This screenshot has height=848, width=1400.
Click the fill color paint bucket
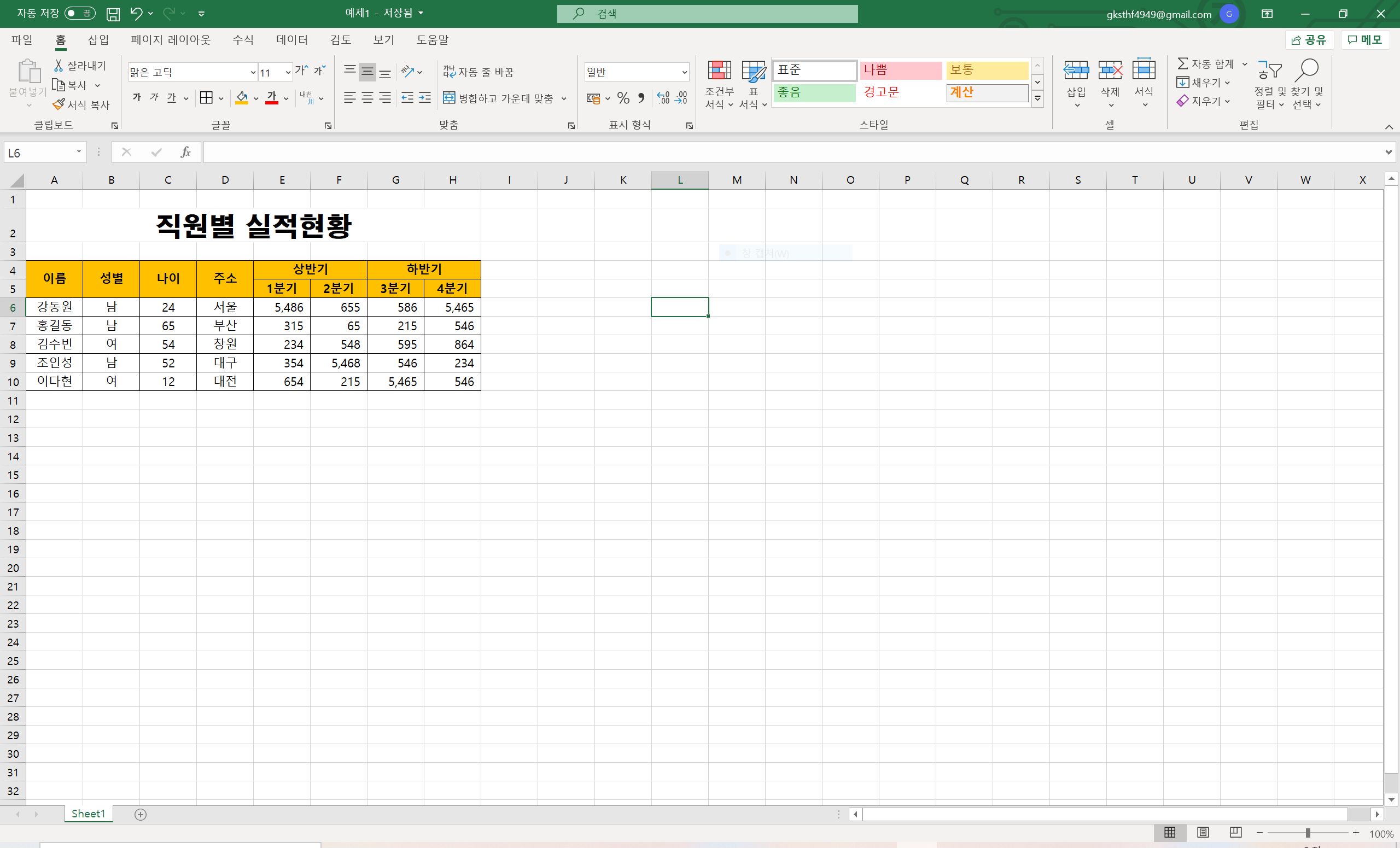pyautogui.click(x=242, y=98)
